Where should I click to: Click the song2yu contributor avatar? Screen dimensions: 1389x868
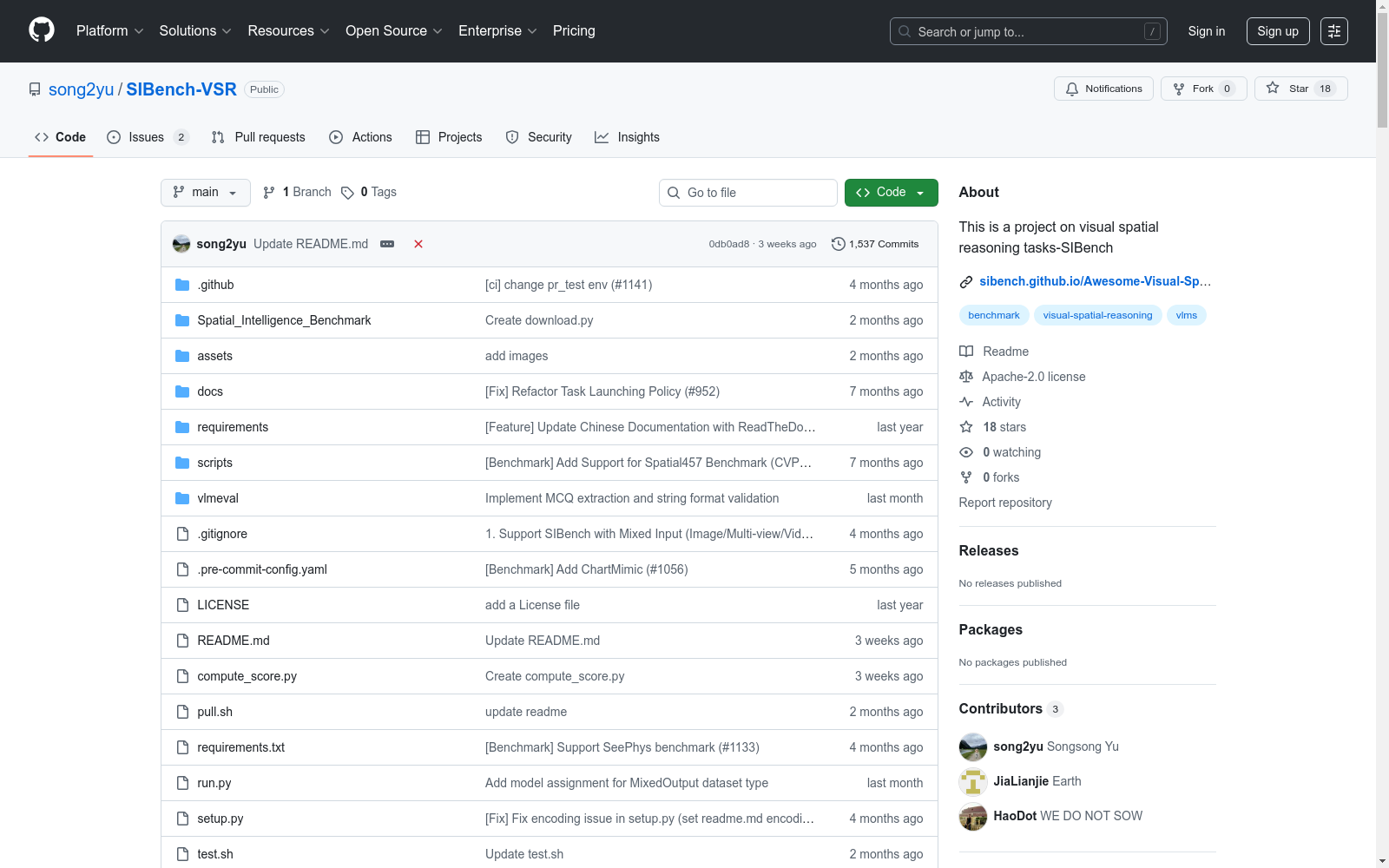[973, 746]
